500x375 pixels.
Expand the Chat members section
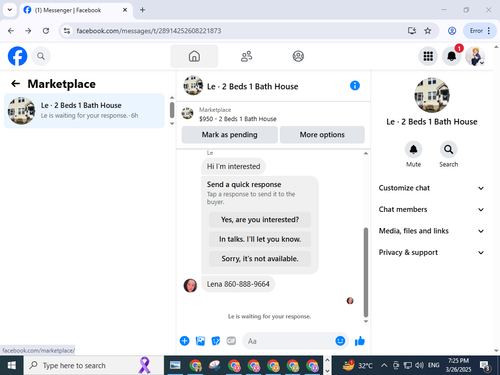tap(431, 209)
